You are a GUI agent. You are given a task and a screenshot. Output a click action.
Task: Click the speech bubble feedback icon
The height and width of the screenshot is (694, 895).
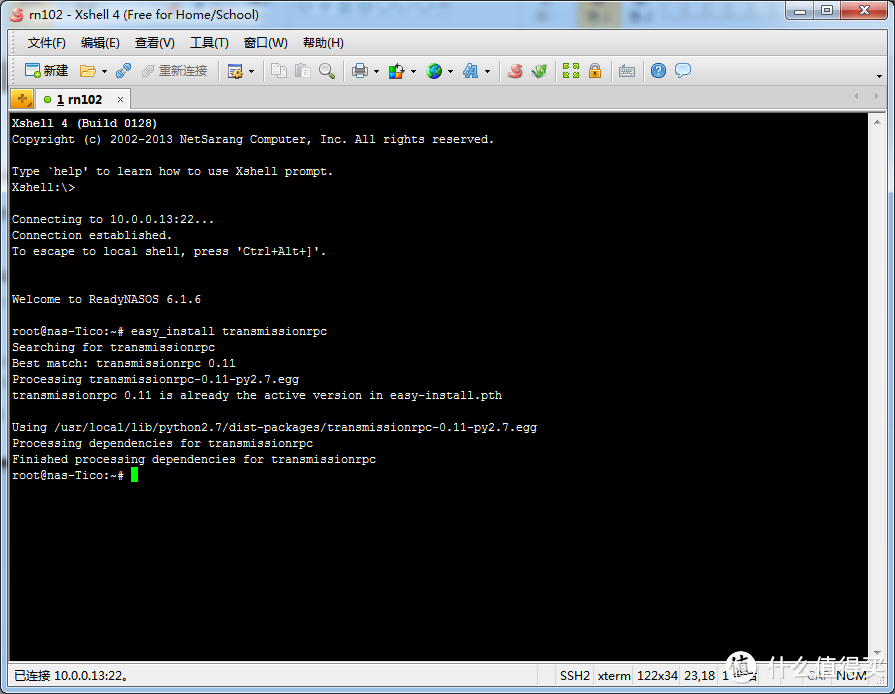pyautogui.click(x=683, y=71)
